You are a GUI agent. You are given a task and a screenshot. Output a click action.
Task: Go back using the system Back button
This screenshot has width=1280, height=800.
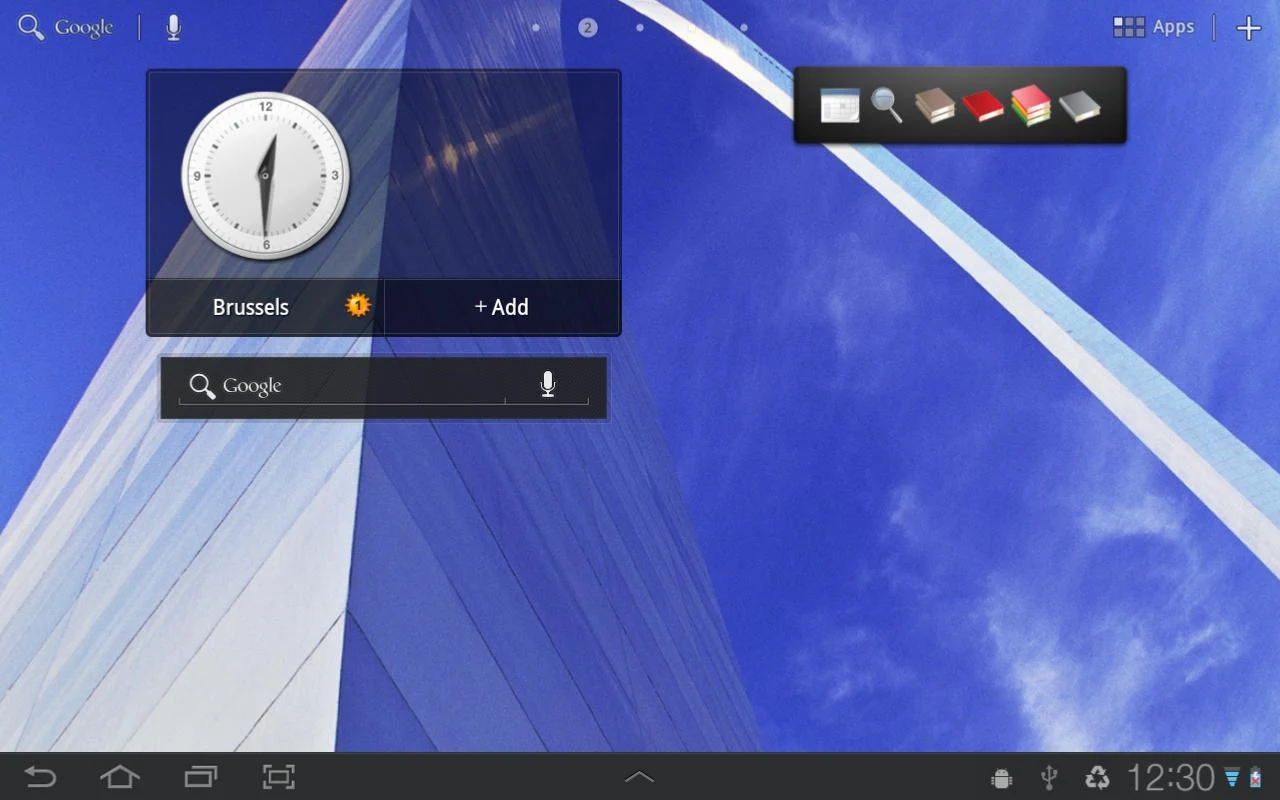pyautogui.click(x=40, y=777)
